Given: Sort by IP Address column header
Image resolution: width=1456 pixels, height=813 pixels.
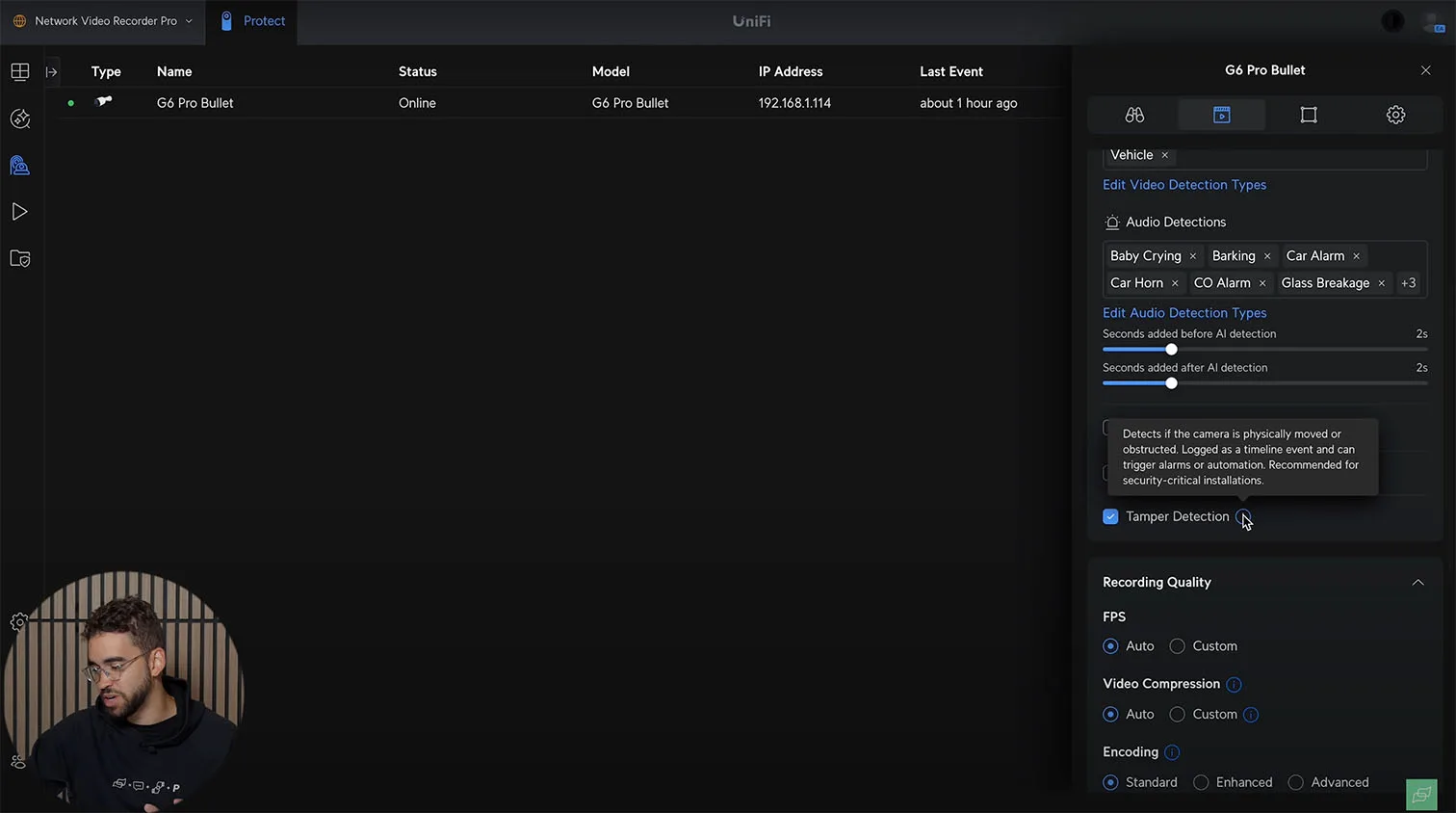Looking at the screenshot, I should pos(791,72).
